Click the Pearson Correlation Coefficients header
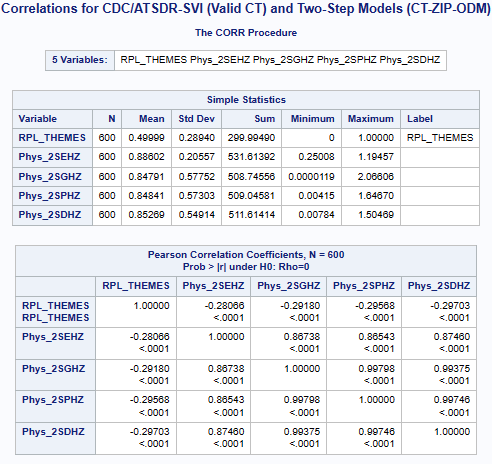Screen dimensions: 492x464 (x=246, y=261)
